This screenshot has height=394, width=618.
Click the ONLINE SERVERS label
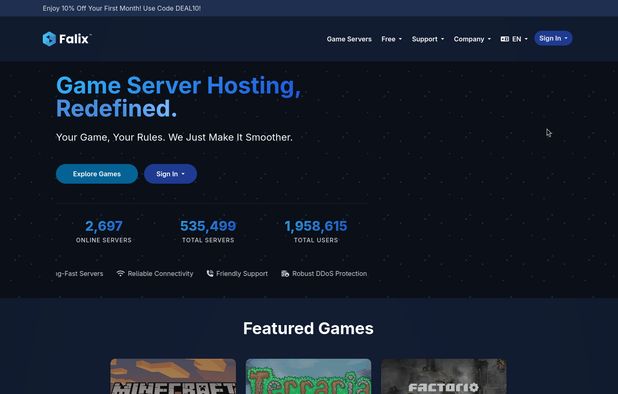(104, 240)
